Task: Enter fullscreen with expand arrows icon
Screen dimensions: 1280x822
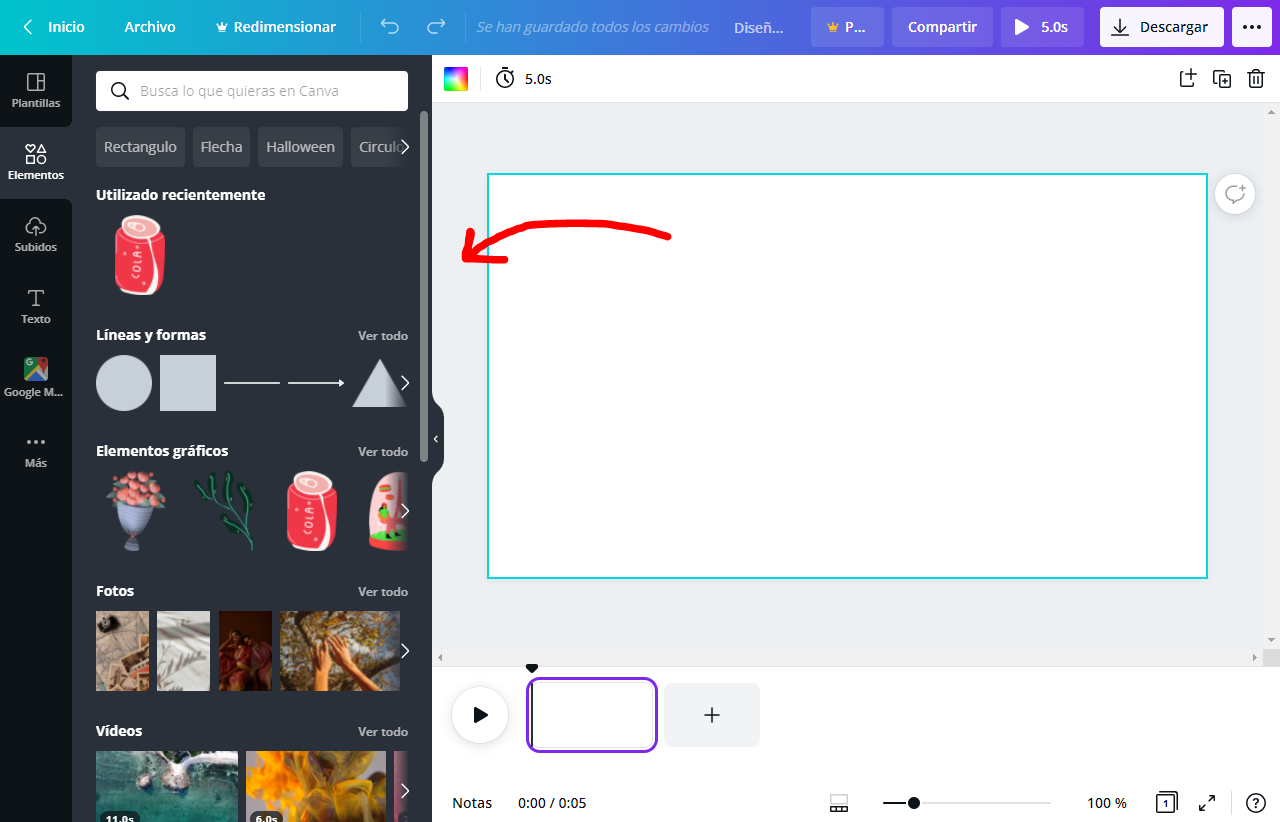Action: pos(1207,803)
